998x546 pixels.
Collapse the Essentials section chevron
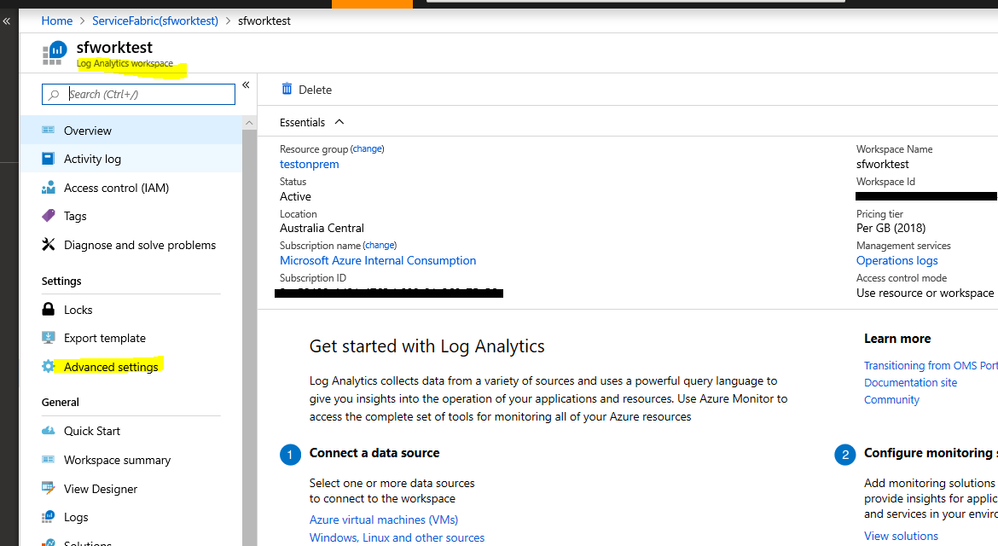pyautogui.click(x=339, y=122)
